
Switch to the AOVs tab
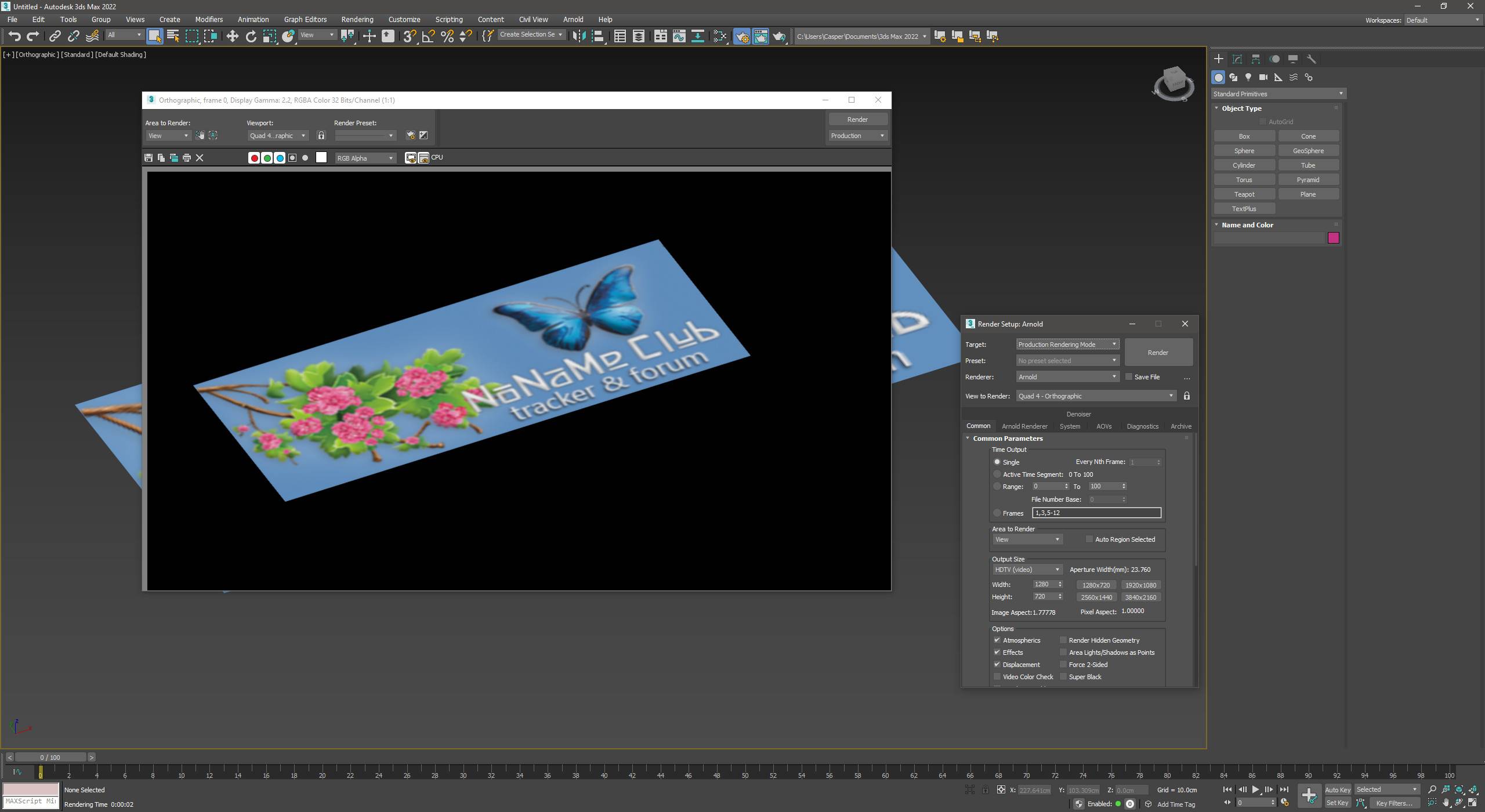[1103, 426]
